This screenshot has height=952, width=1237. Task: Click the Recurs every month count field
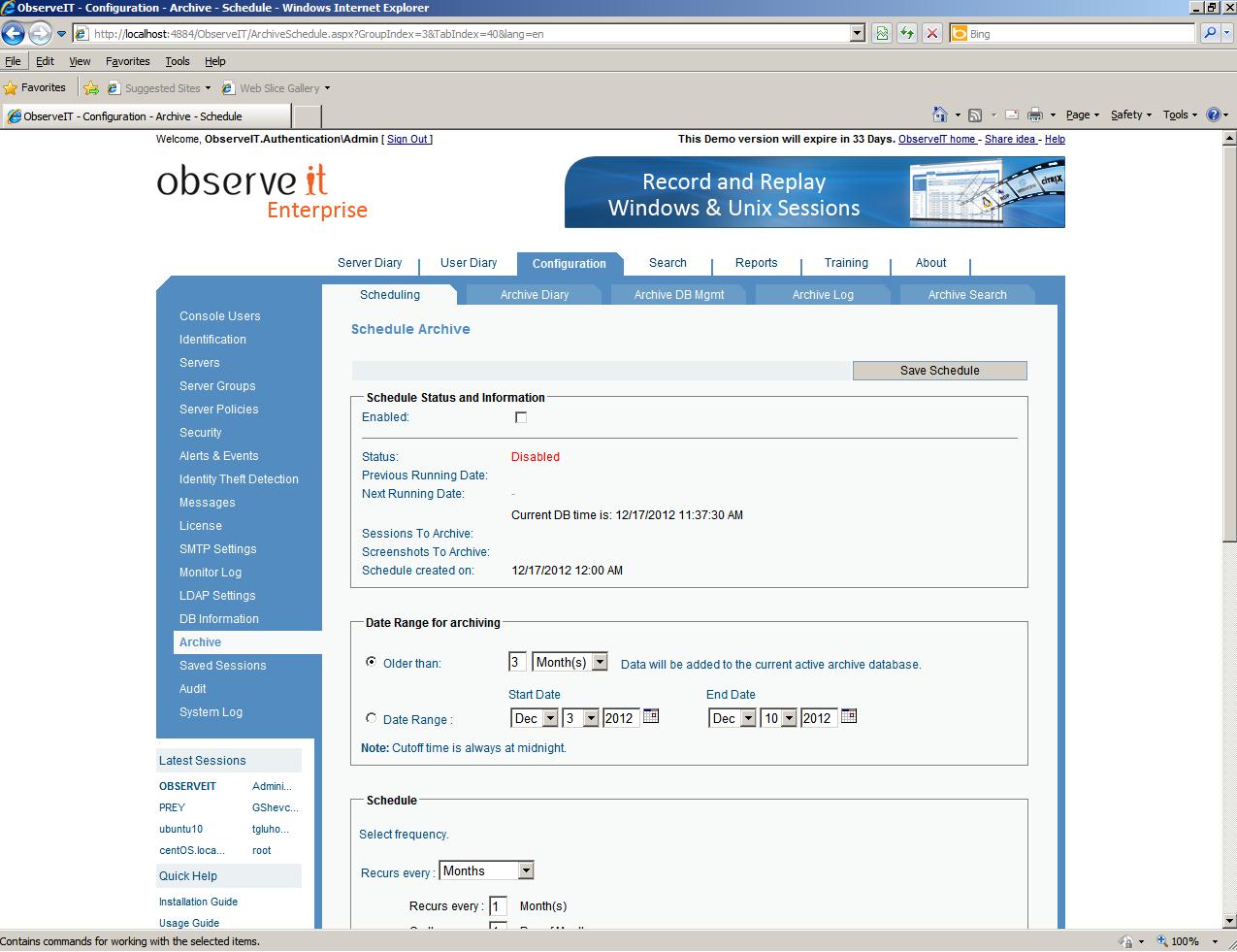coord(498,906)
